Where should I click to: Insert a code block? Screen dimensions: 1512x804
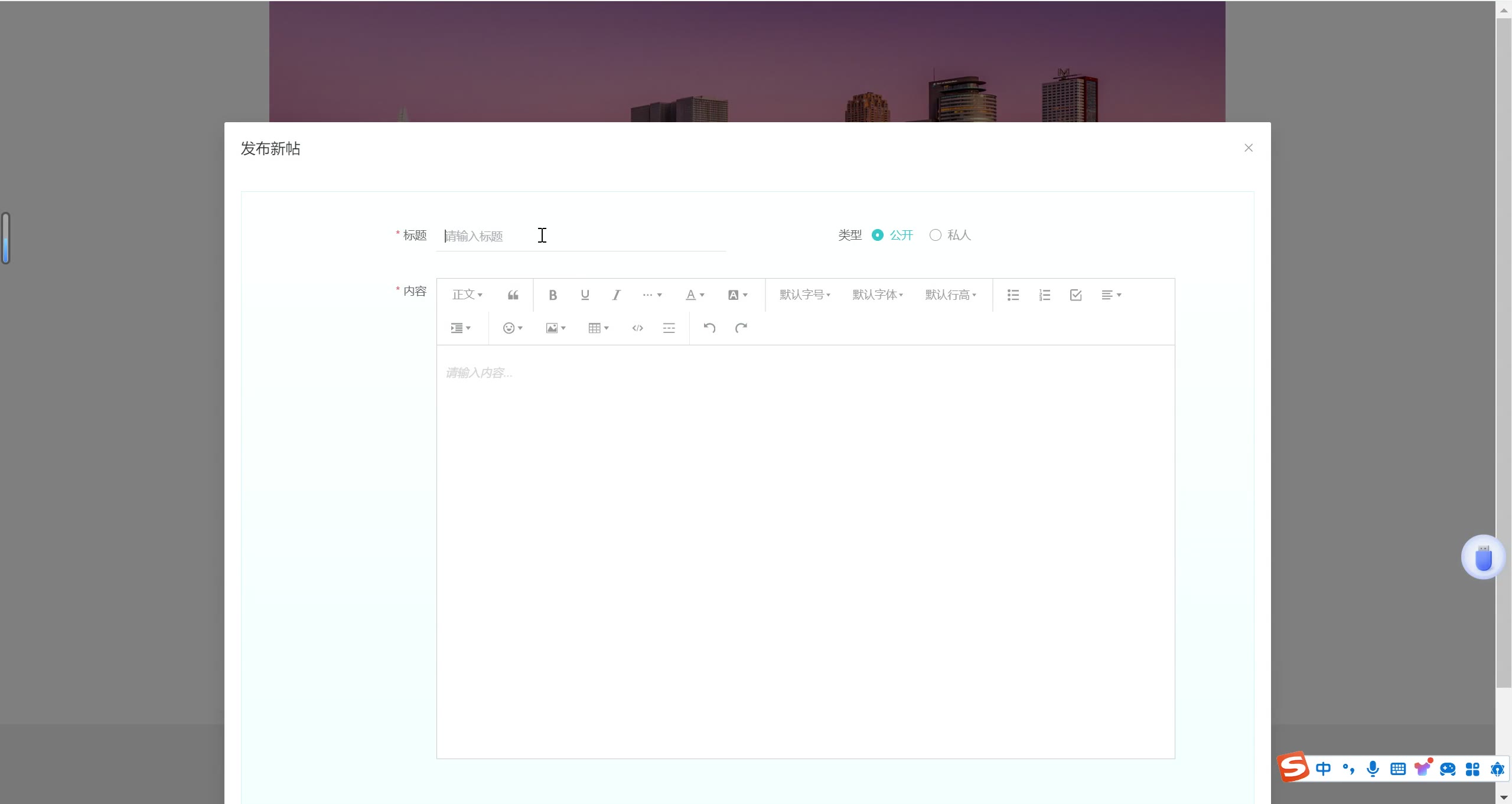pos(637,328)
